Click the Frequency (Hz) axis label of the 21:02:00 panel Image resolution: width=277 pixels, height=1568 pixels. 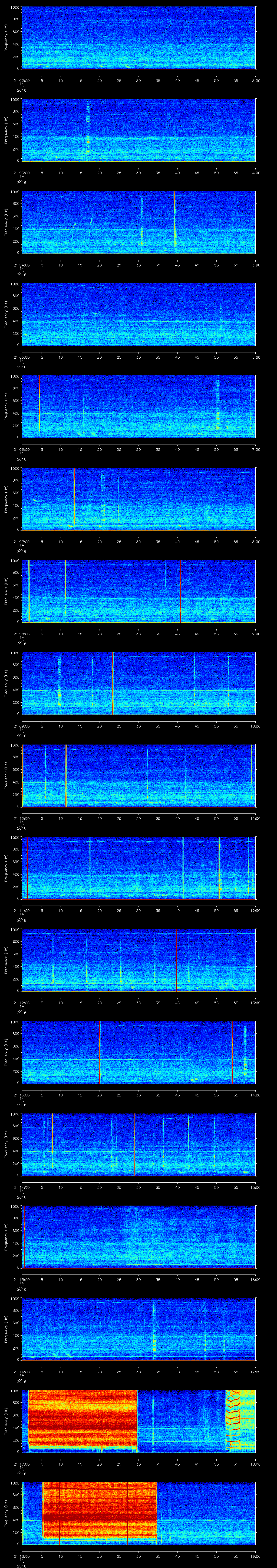pos(6,38)
